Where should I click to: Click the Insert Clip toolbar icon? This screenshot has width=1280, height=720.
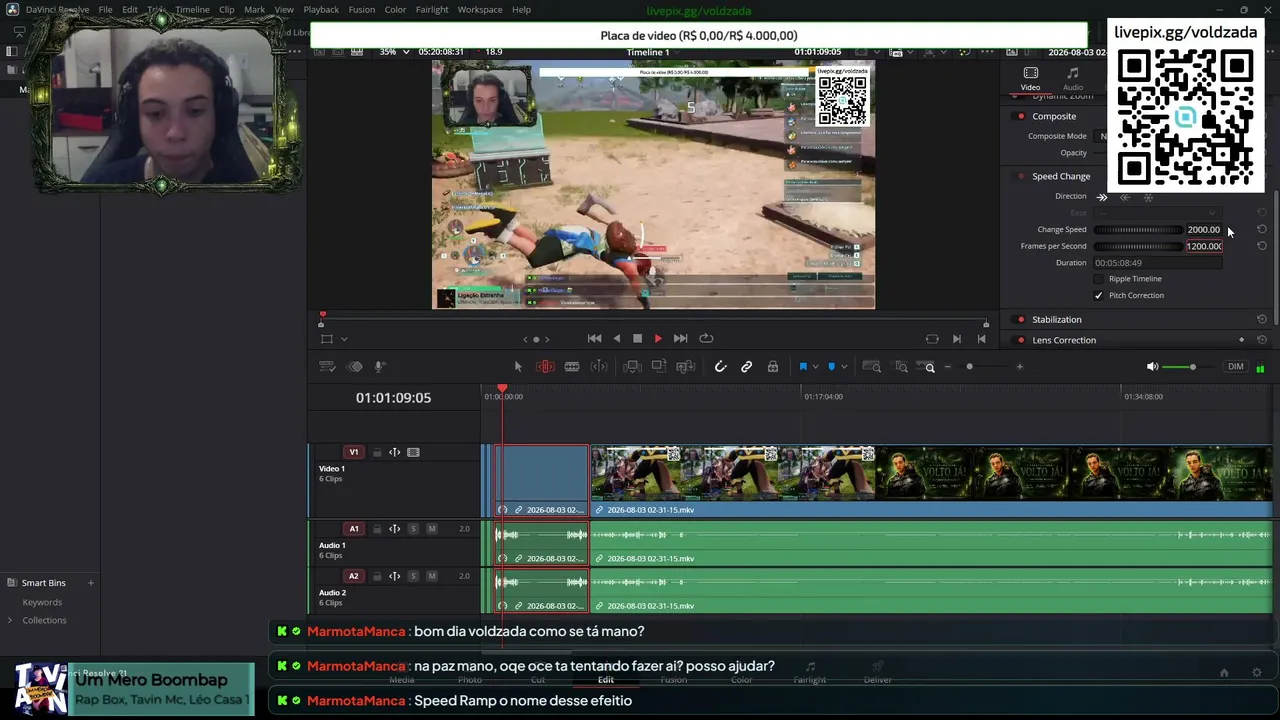[x=632, y=367]
